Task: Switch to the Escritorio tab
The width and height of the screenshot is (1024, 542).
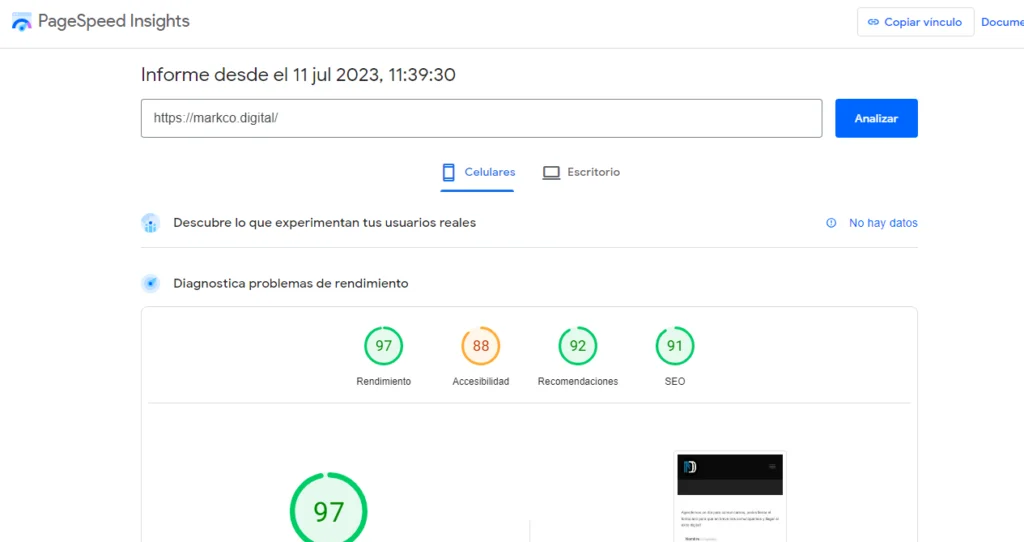Action: (581, 172)
